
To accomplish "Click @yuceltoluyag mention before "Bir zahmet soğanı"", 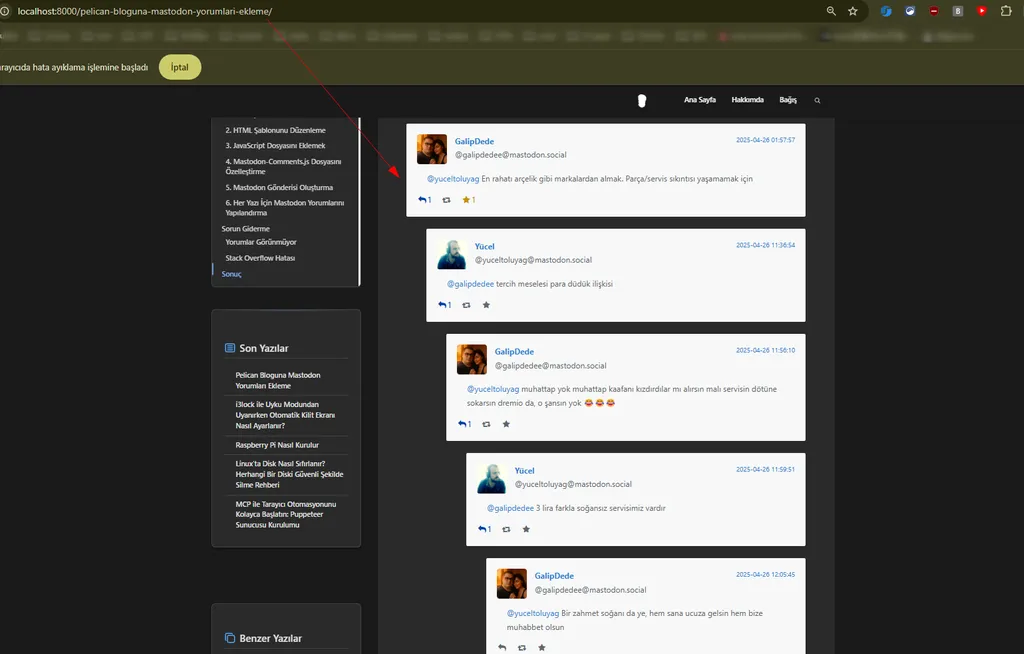I will tap(533, 613).
